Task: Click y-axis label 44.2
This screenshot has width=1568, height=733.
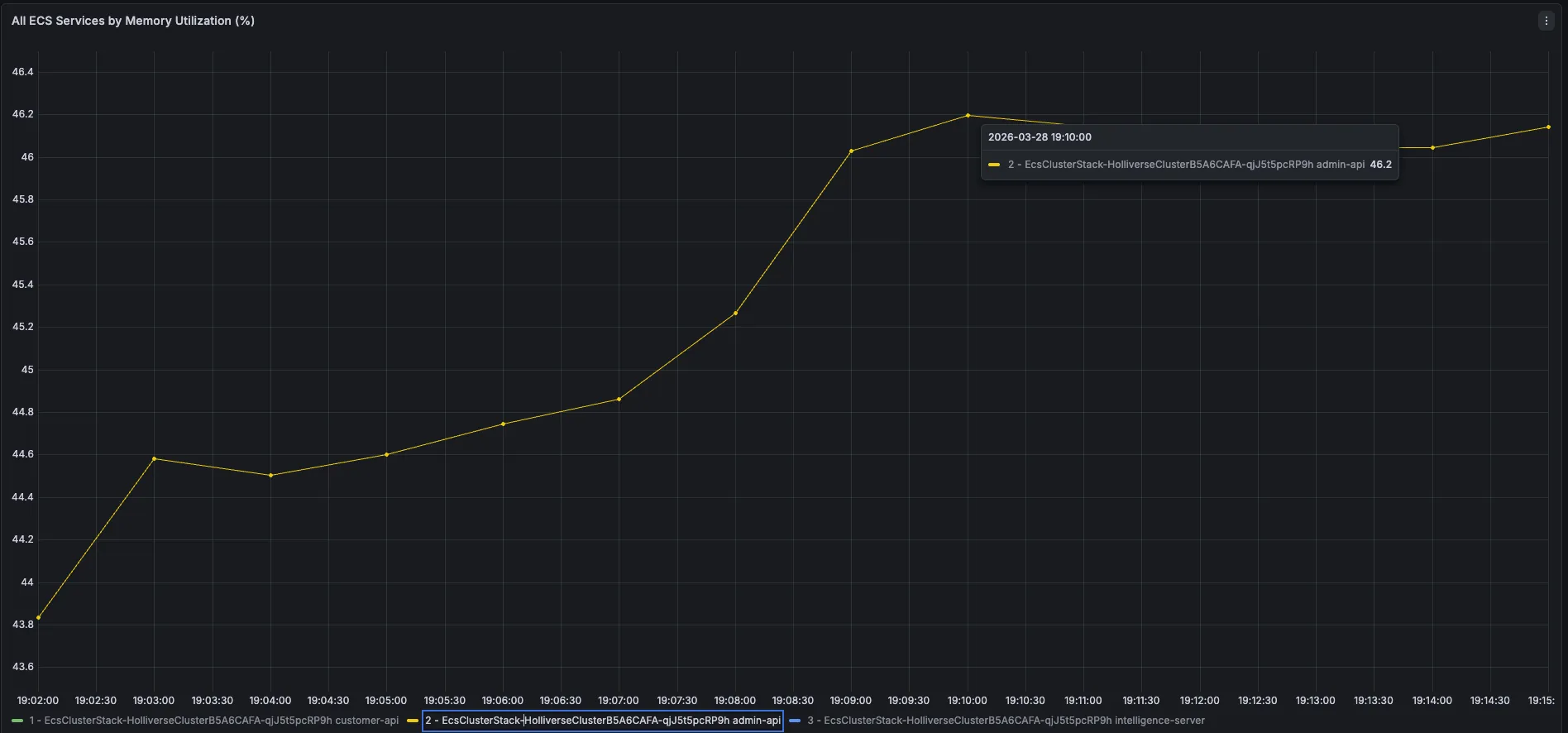Action: [x=22, y=539]
